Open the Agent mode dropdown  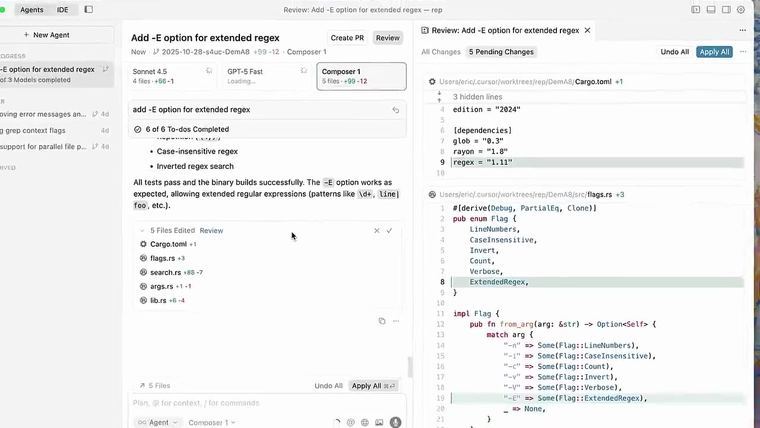click(x=158, y=423)
